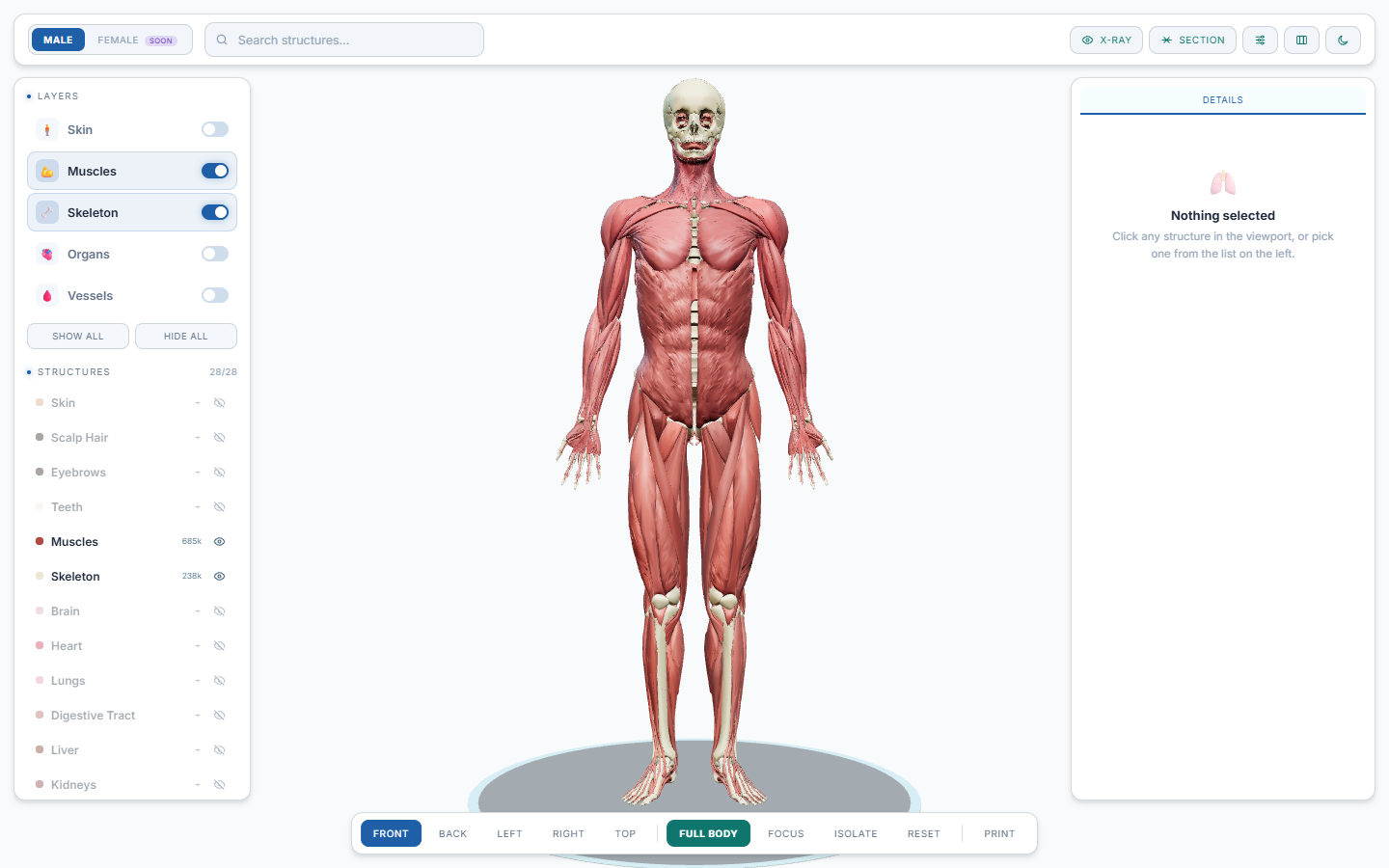
Task: Switch to the LEFT view
Action: [x=509, y=833]
